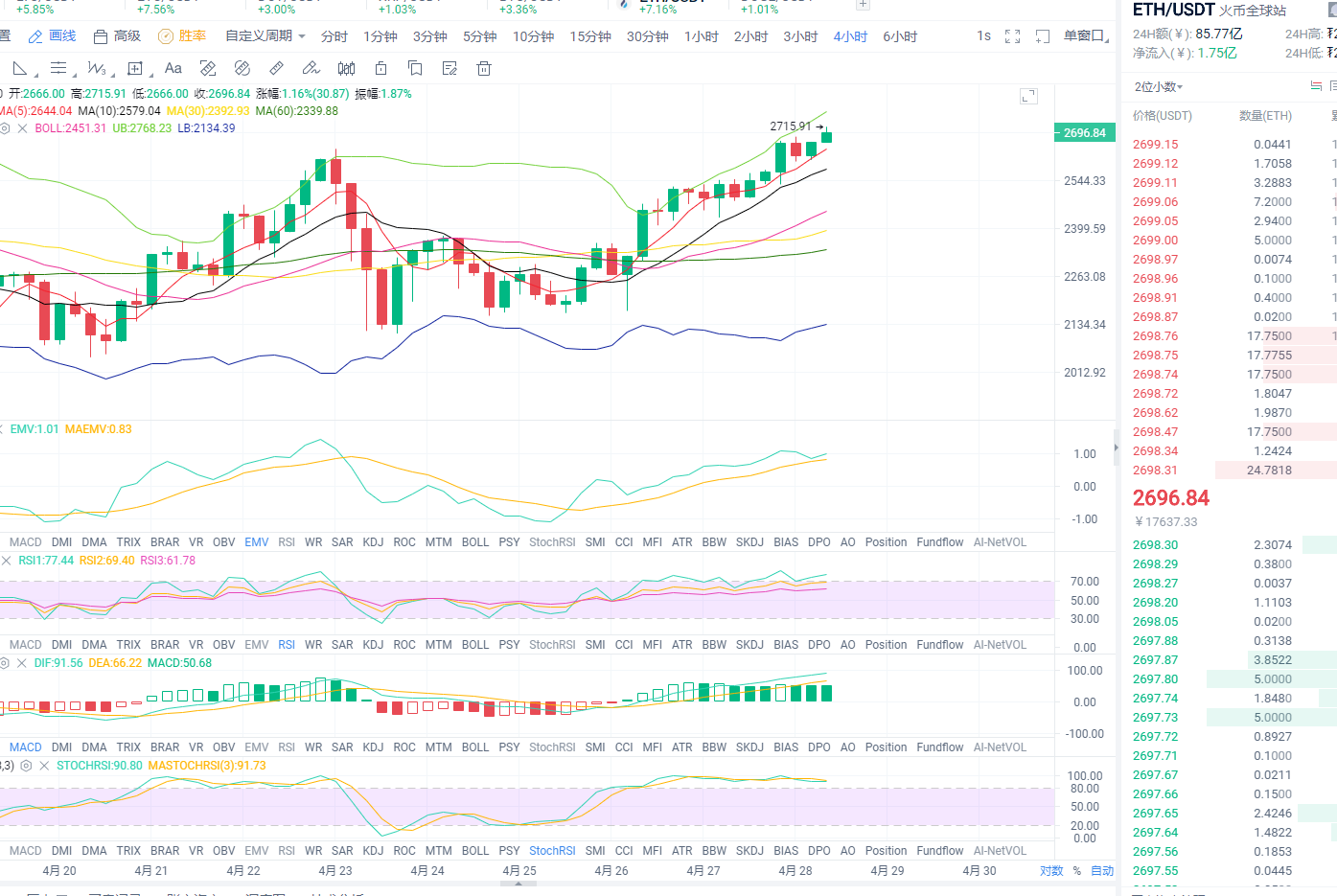This screenshot has width=1337, height=896.
Task: Click the 胜率 win rate button
Action: coord(182,36)
